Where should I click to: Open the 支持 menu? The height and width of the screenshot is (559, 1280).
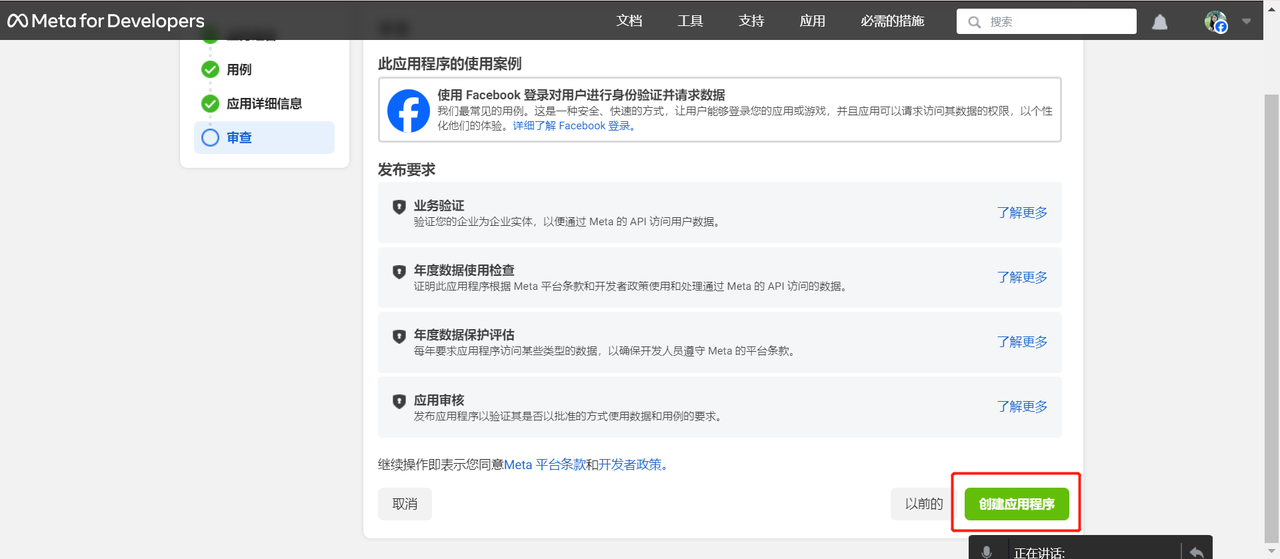click(751, 21)
